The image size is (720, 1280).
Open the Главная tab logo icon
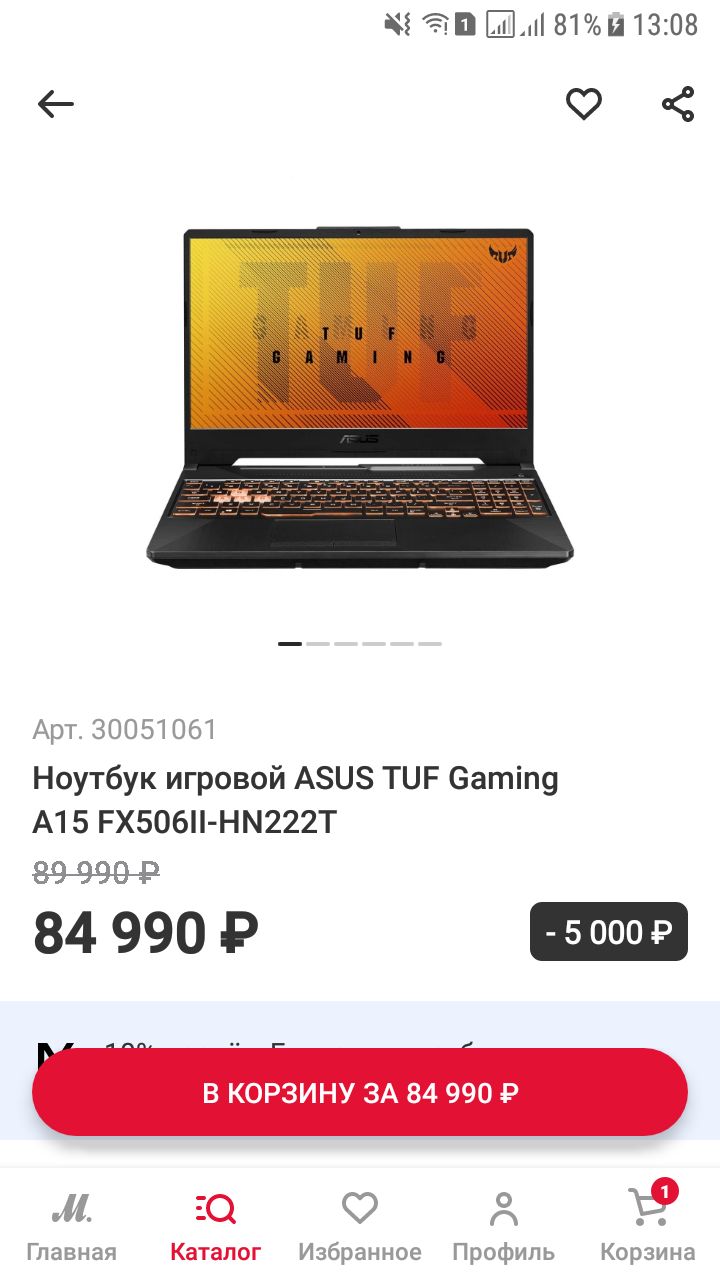coord(71,1210)
